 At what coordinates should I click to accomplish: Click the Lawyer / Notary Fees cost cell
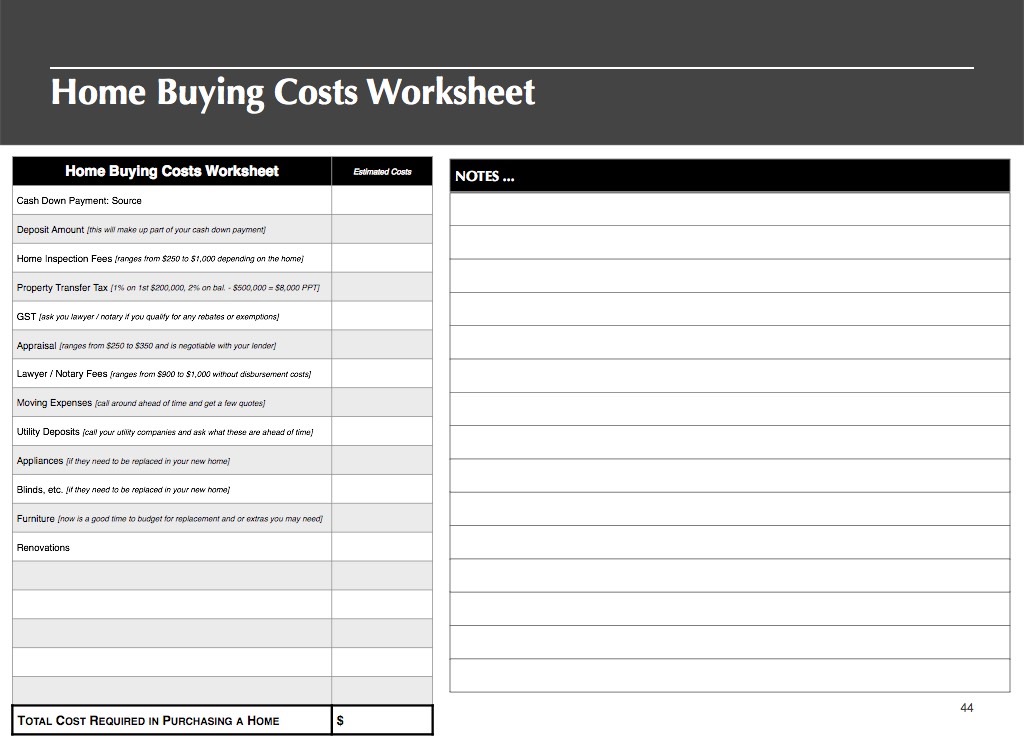[x=382, y=374]
